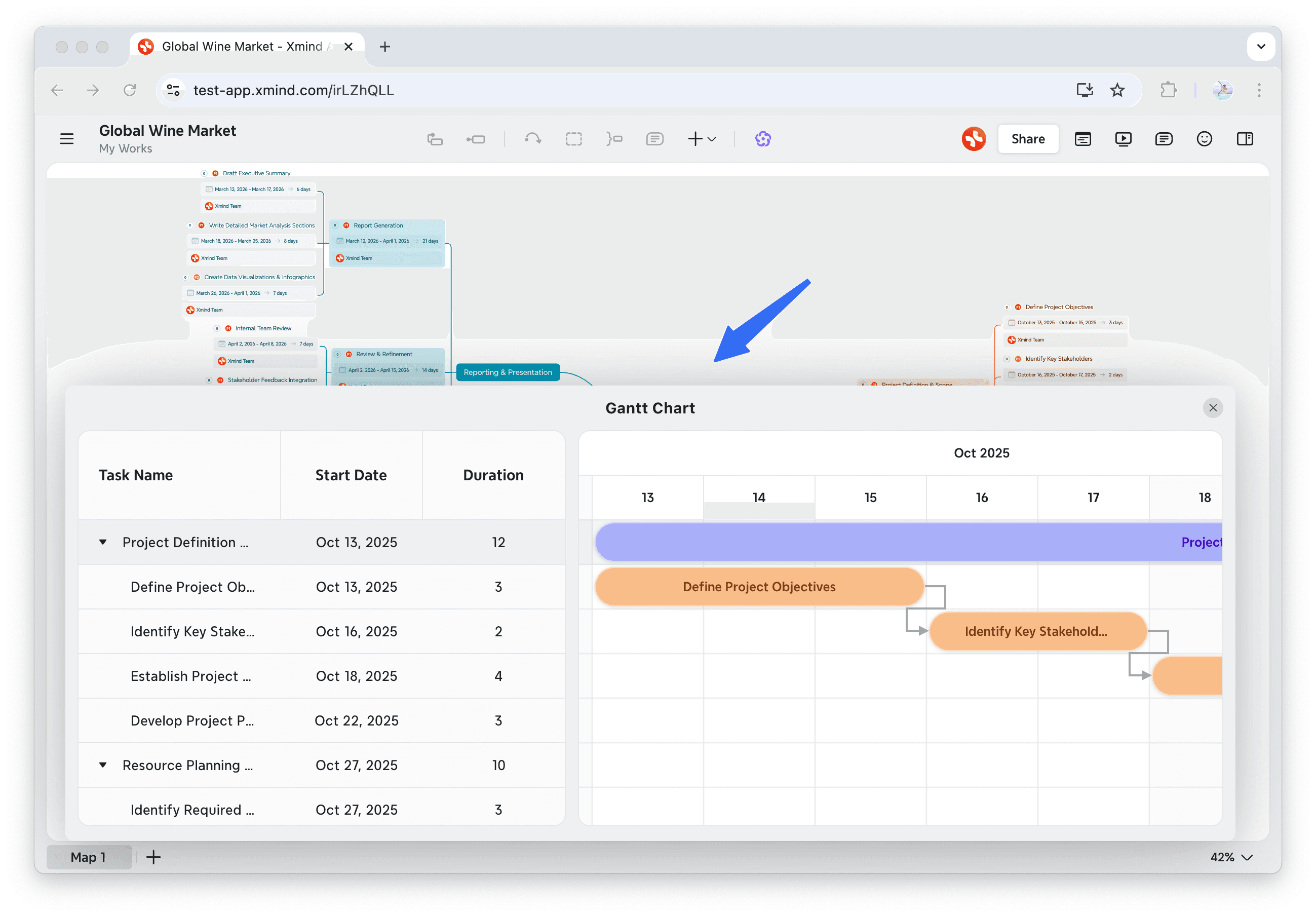Open the insert element dropdown arrow
The height and width of the screenshot is (916, 1316).
point(712,139)
